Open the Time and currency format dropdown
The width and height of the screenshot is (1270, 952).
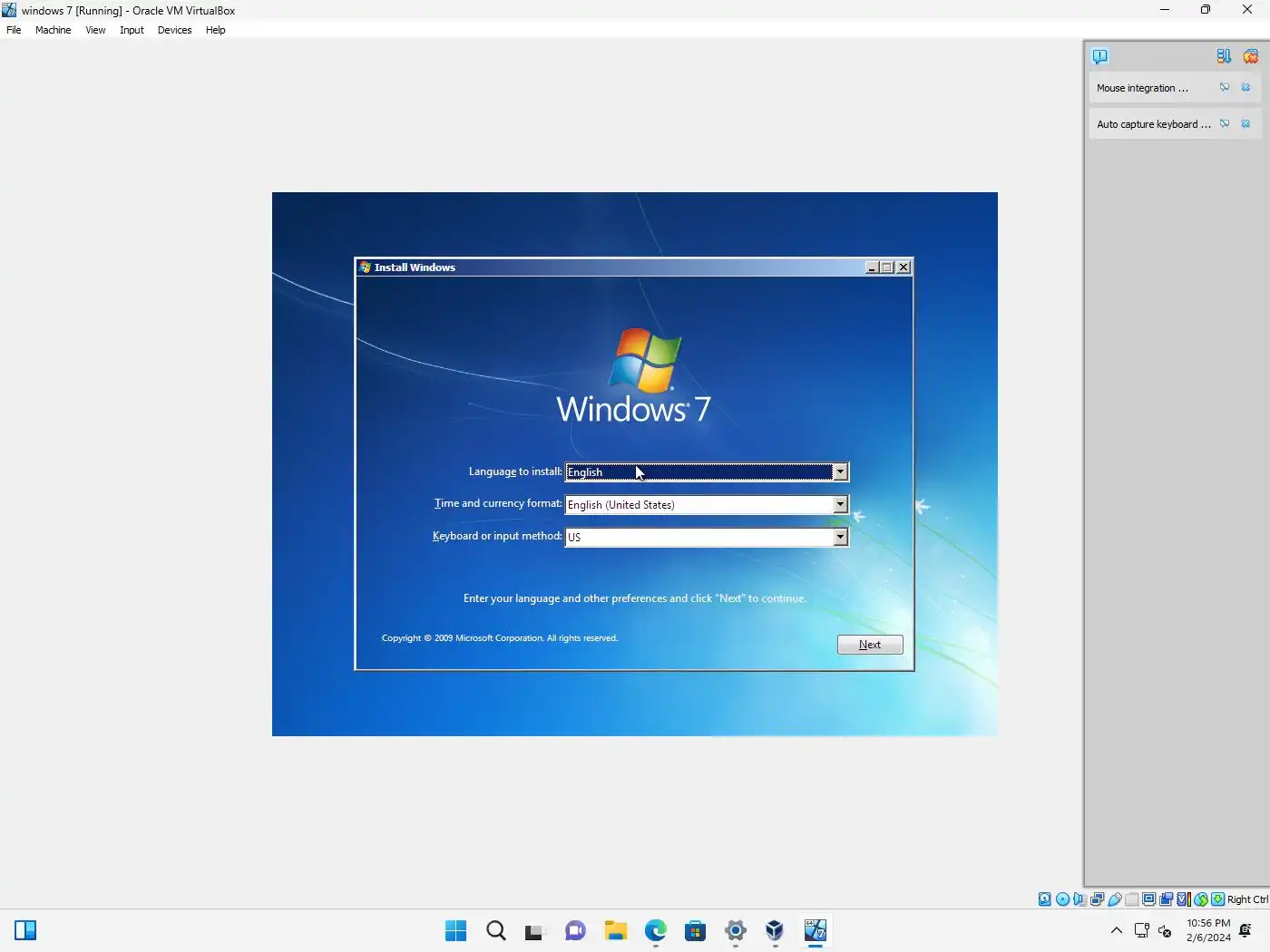pos(840,504)
